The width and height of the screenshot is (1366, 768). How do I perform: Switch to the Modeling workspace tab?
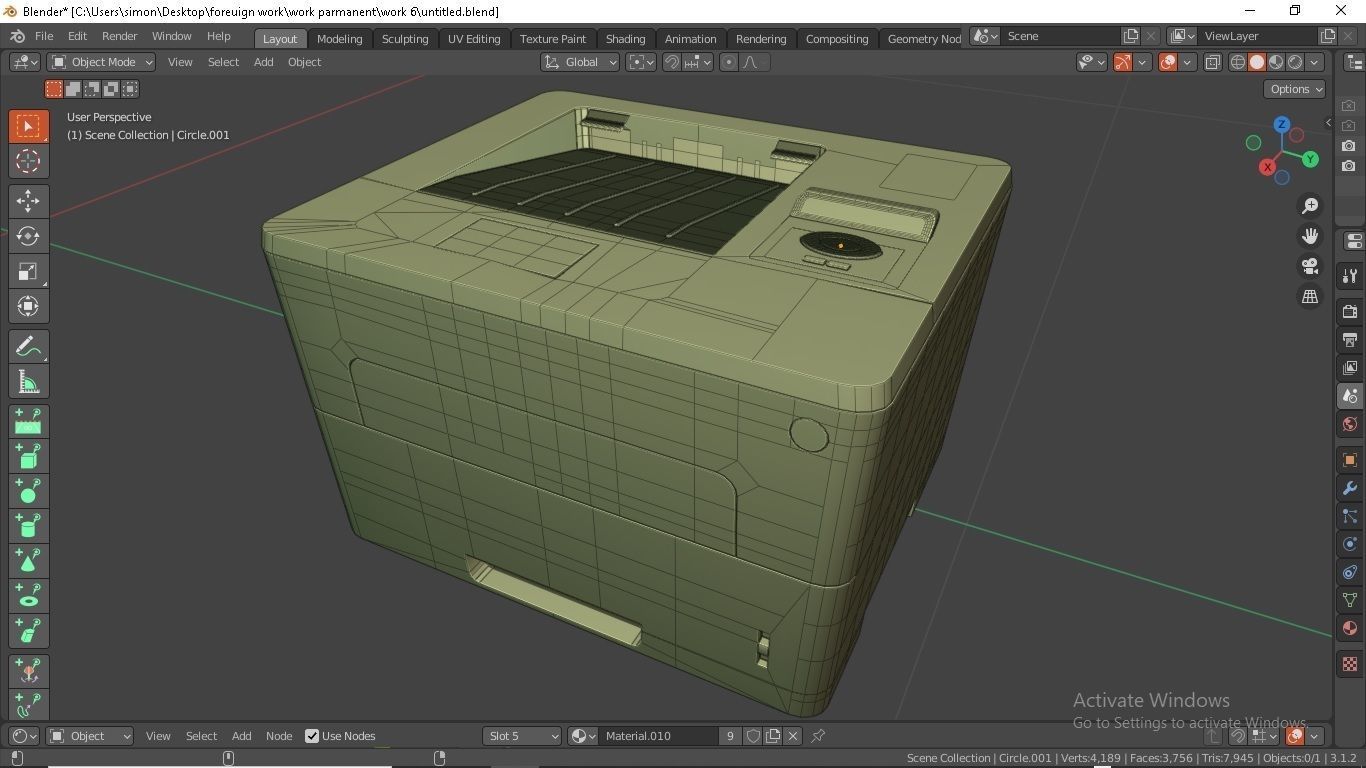click(x=339, y=38)
